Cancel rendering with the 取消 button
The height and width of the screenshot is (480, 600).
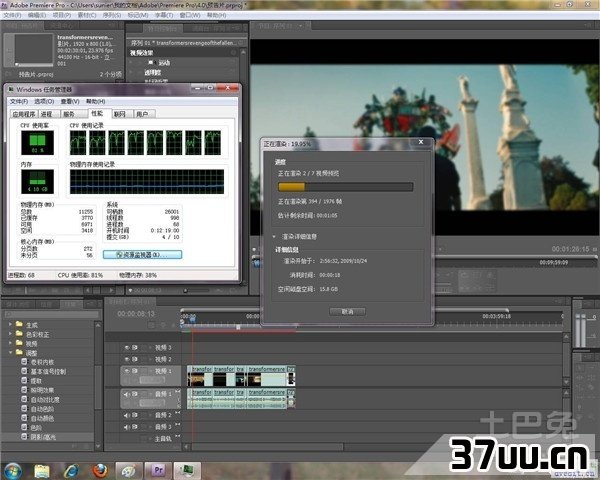[347, 312]
